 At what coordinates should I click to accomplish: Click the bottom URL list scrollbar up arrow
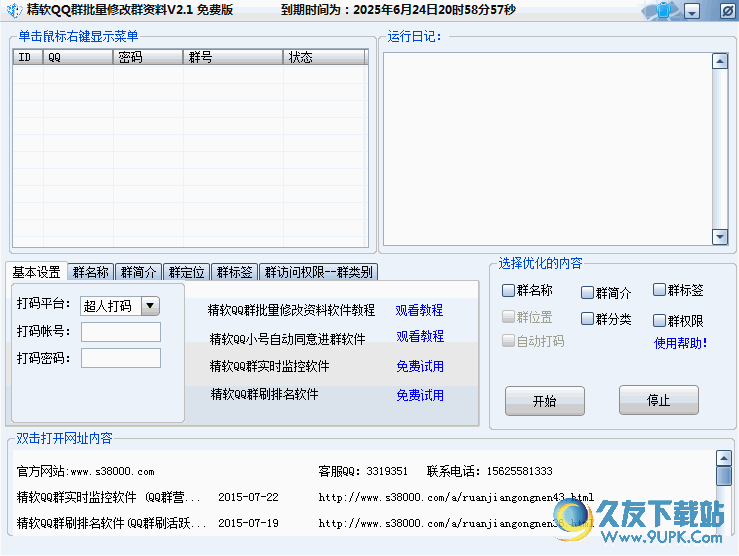(723, 458)
